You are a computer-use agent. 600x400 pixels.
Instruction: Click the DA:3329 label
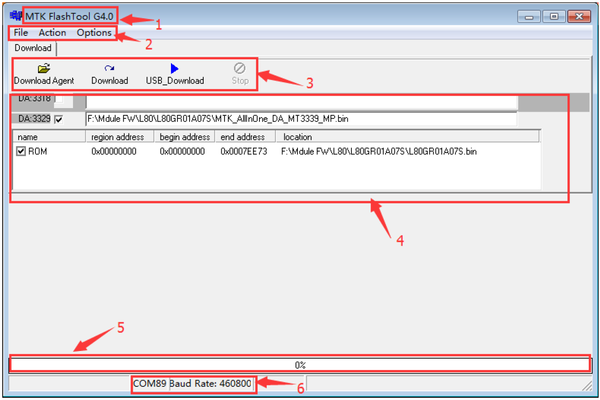(x=34, y=119)
